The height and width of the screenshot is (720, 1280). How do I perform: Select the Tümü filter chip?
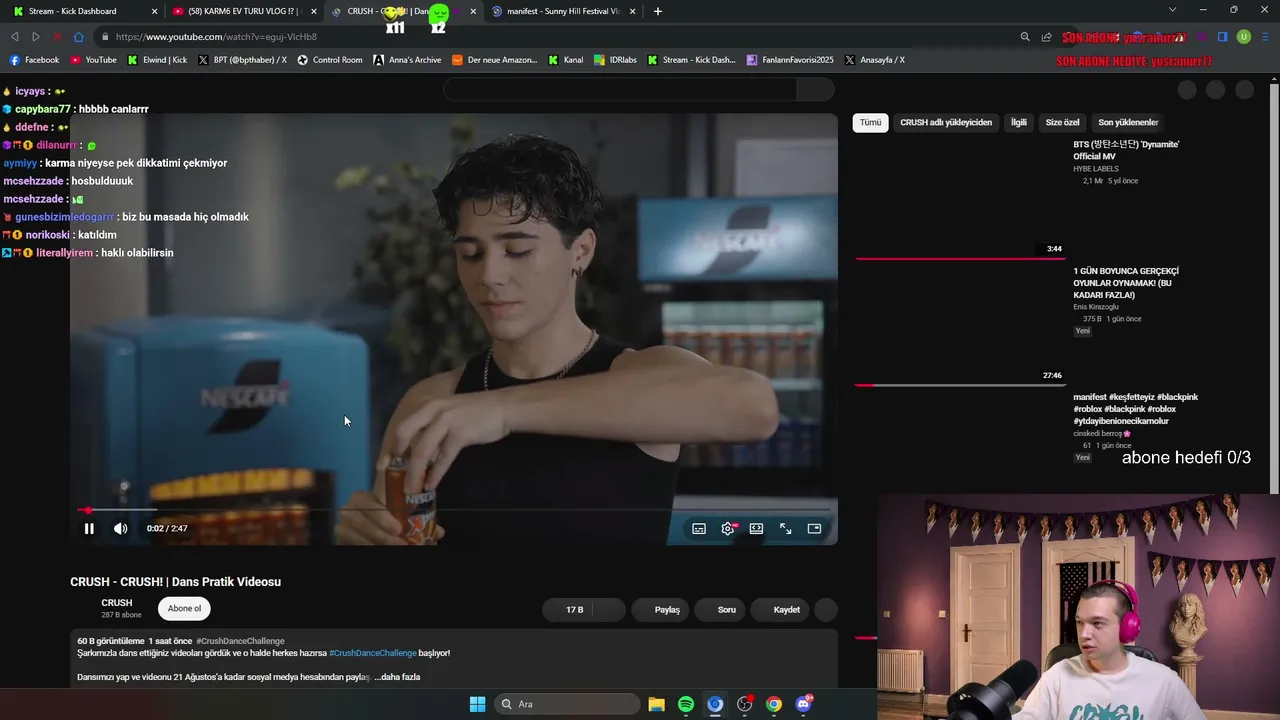pyautogui.click(x=871, y=123)
